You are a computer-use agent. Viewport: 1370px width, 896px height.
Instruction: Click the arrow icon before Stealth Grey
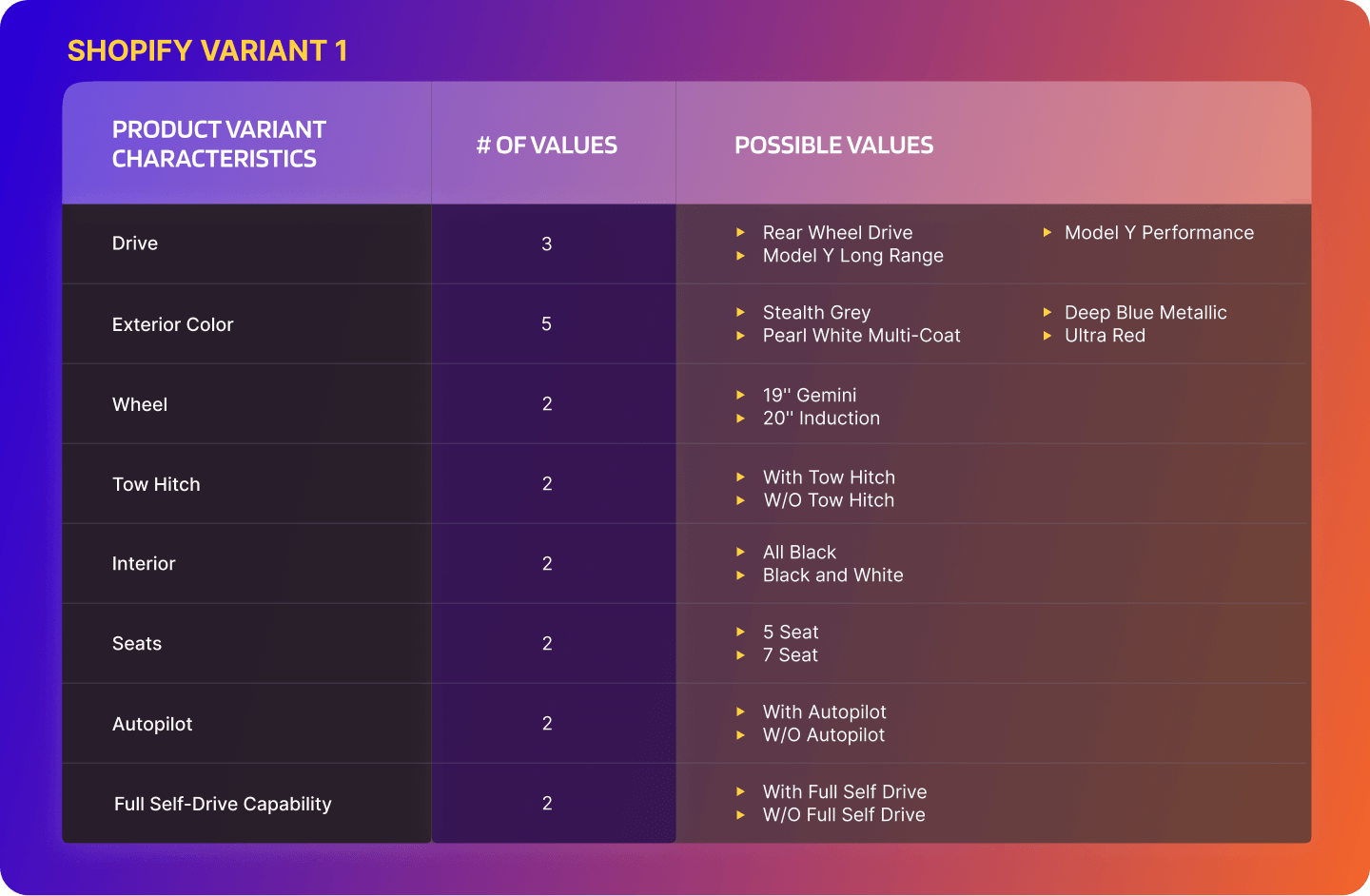coord(740,312)
